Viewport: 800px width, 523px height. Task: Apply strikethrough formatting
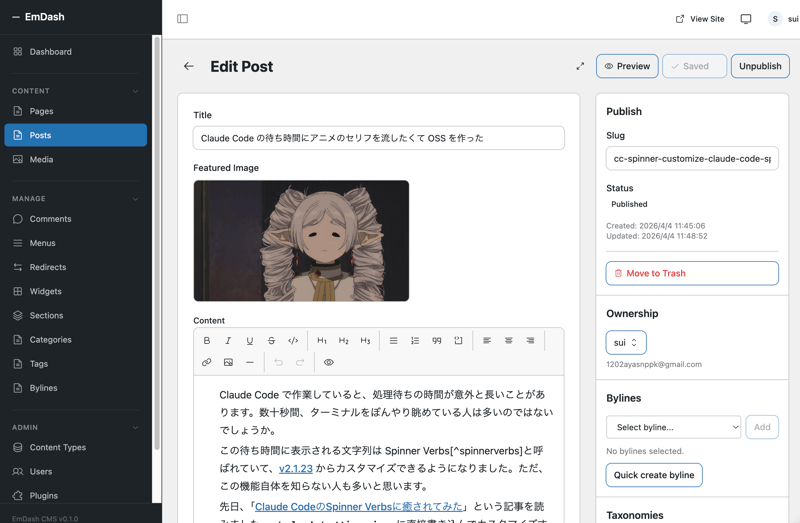(x=271, y=340)
